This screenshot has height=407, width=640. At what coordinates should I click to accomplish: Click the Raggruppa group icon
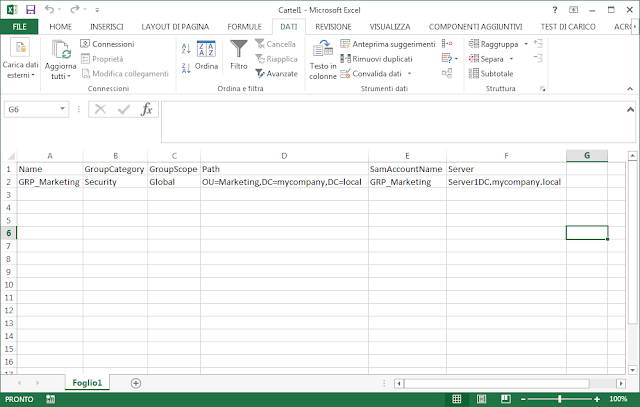pos(473,44)
